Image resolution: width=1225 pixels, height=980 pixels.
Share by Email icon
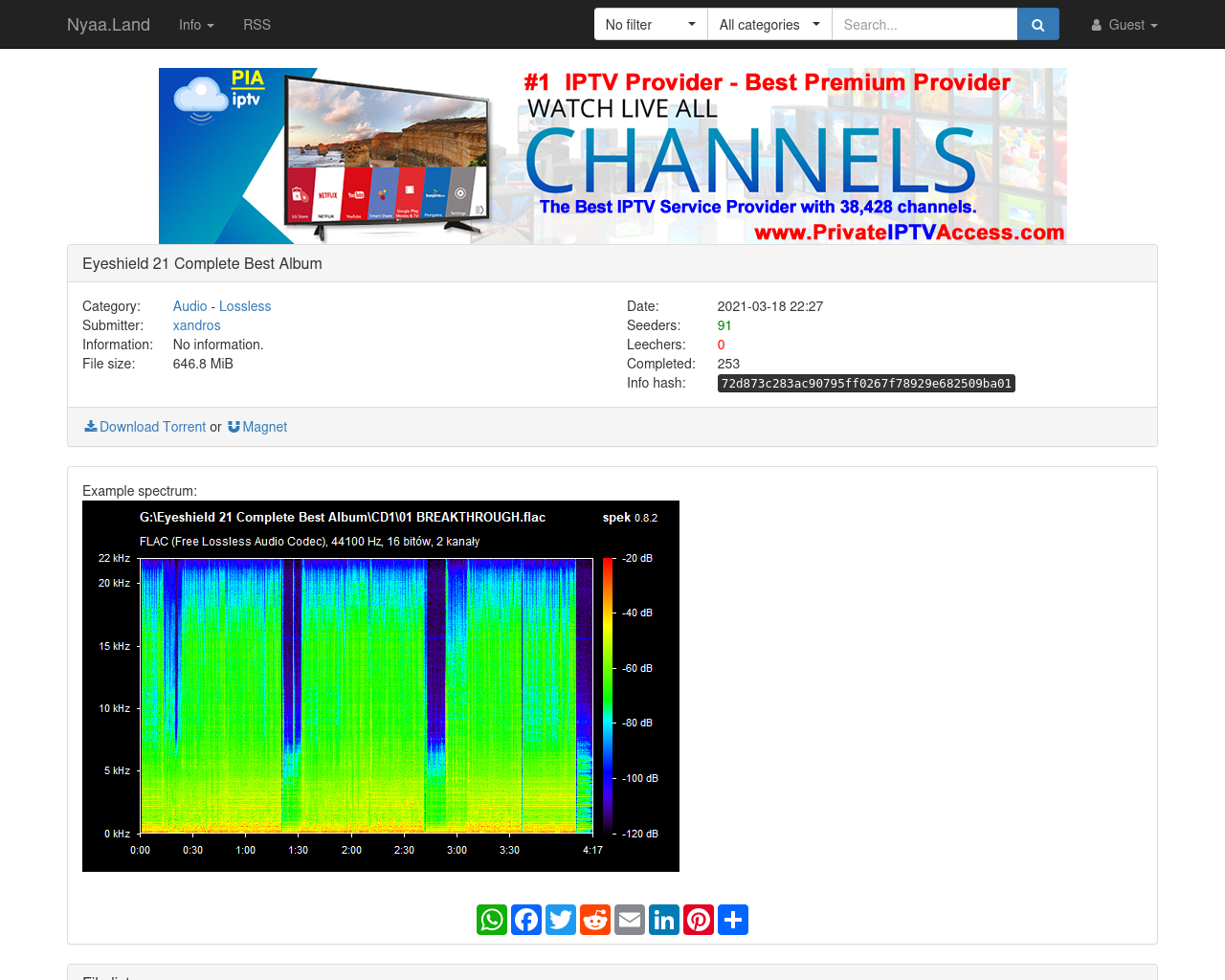630,920
